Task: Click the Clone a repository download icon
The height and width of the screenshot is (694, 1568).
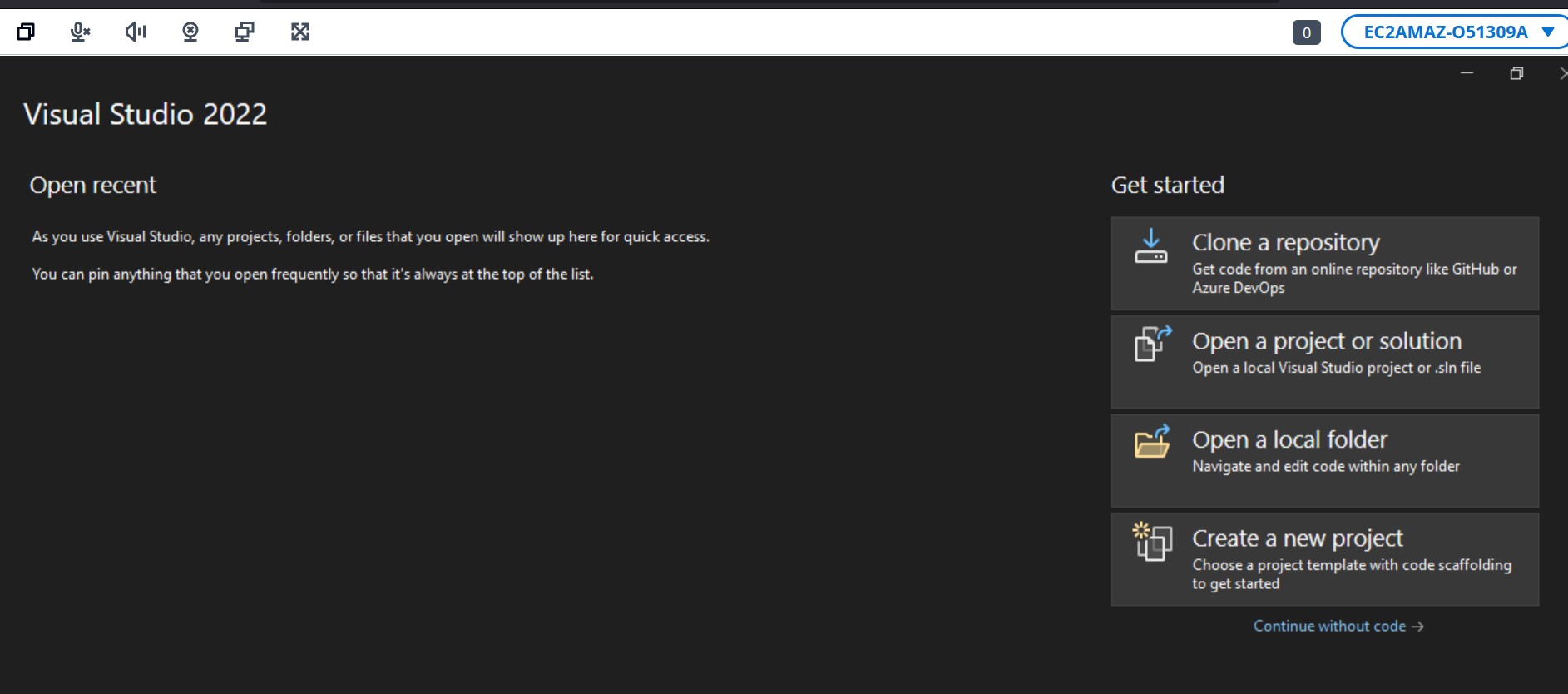Action: click(x=1151, y=246)
